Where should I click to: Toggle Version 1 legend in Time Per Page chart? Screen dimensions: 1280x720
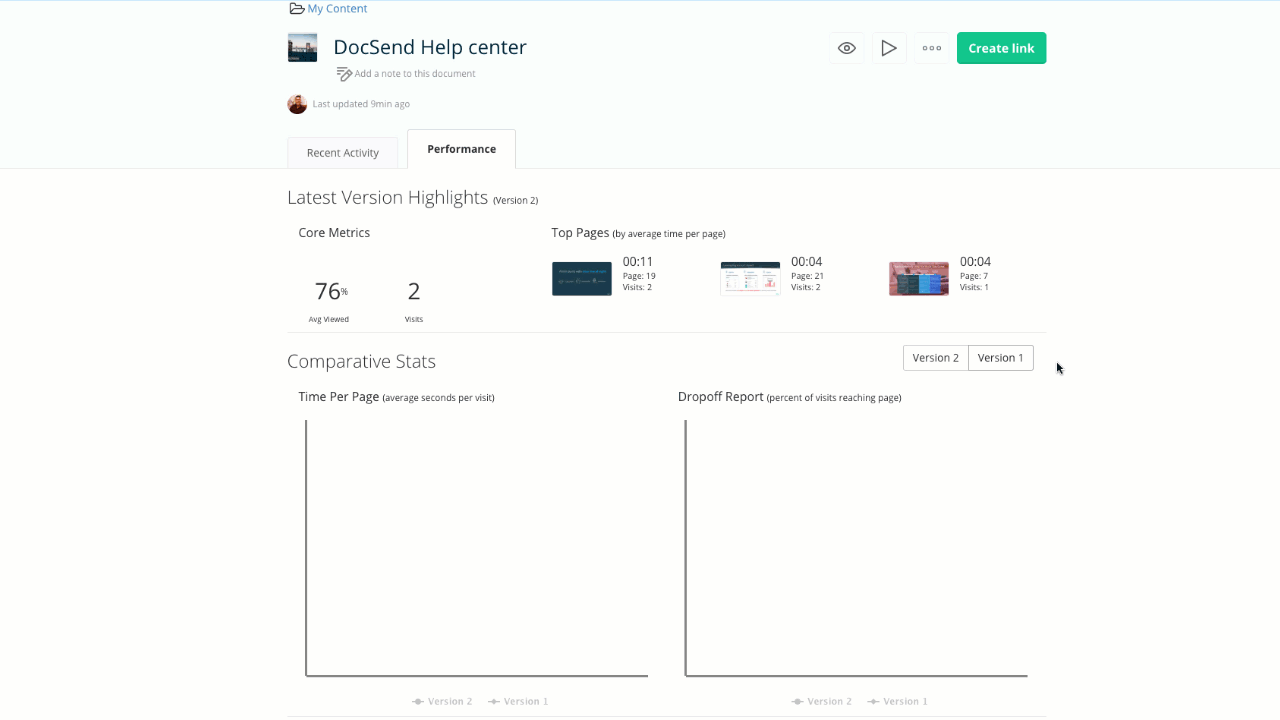(x=518, y=702)
